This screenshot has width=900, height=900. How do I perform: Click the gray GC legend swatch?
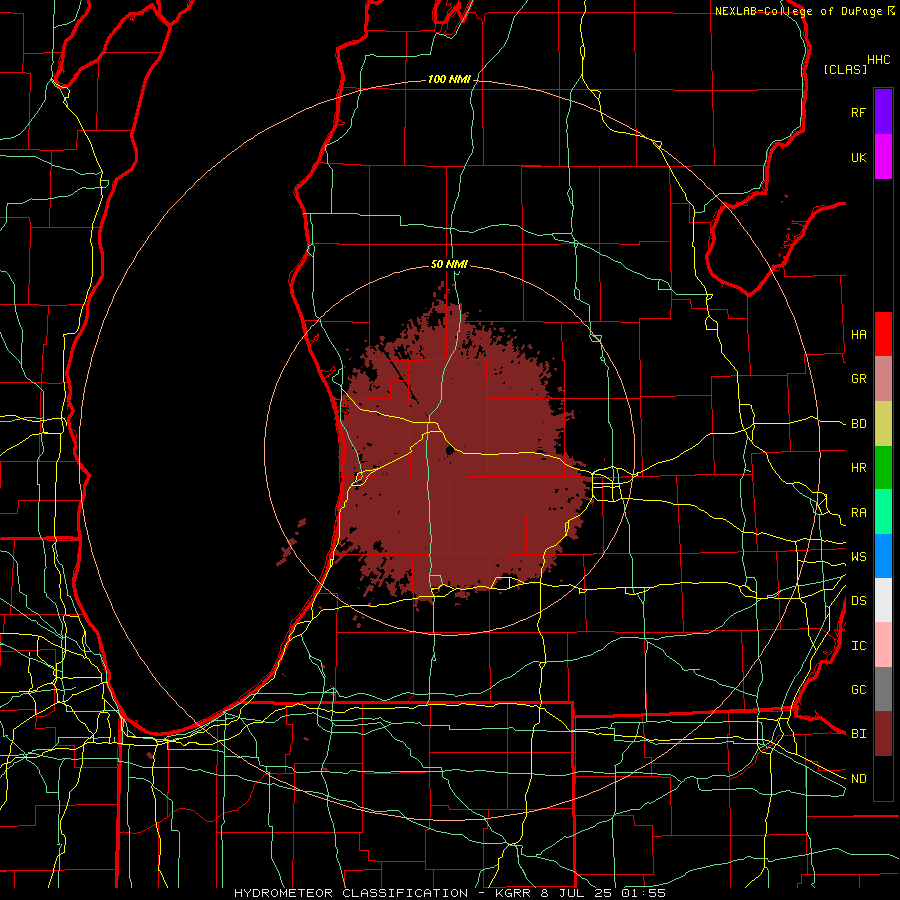tap(883, 689)
